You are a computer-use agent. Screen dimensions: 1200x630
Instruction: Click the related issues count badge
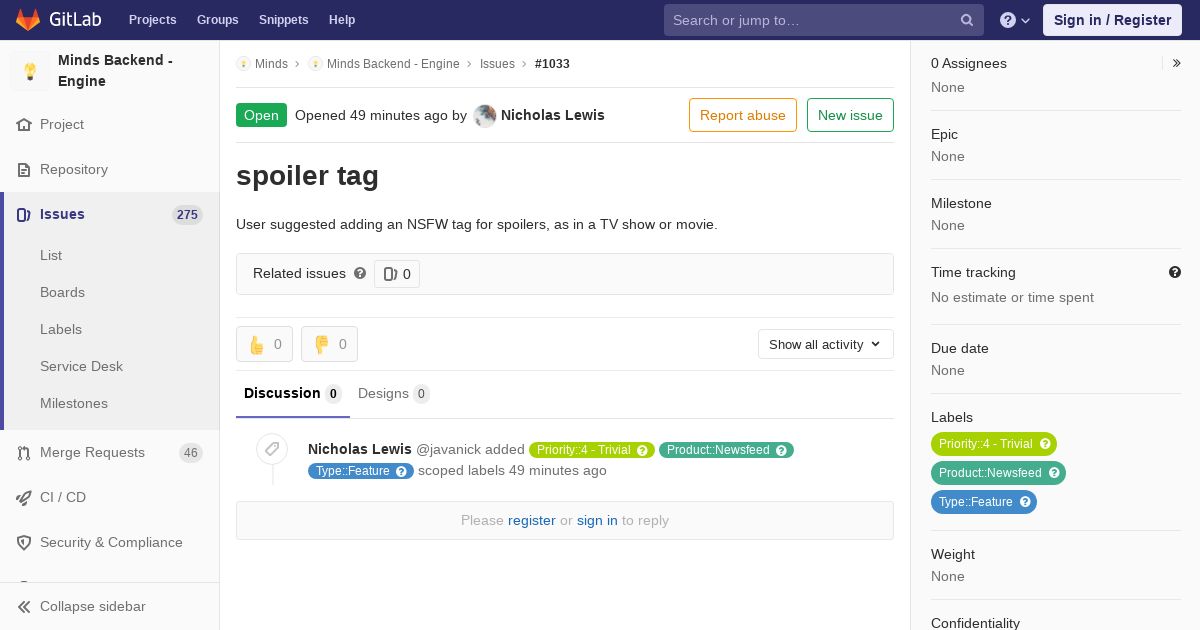pos(397,274)
